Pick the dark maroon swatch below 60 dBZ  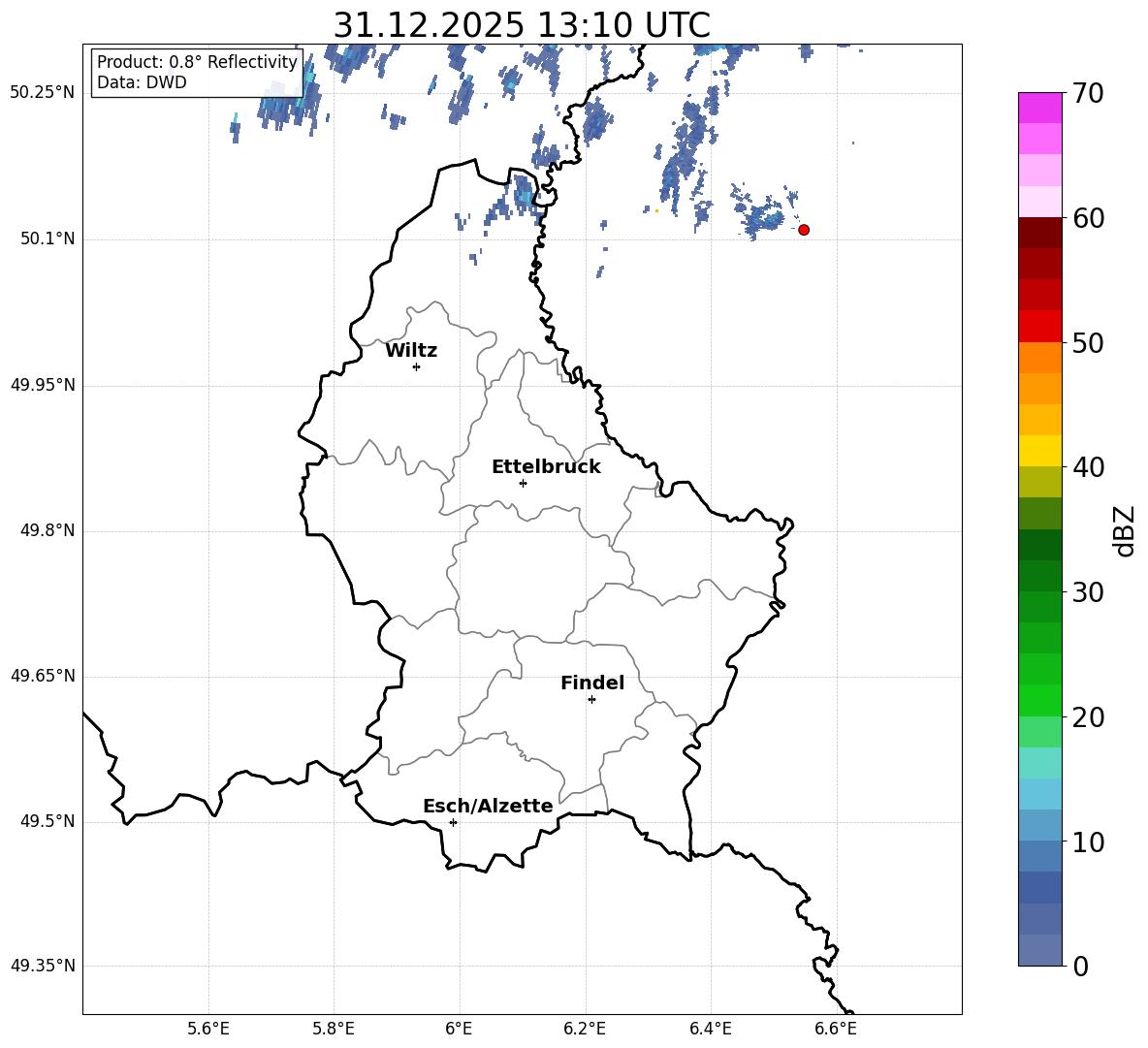(x=1040, y=233)
